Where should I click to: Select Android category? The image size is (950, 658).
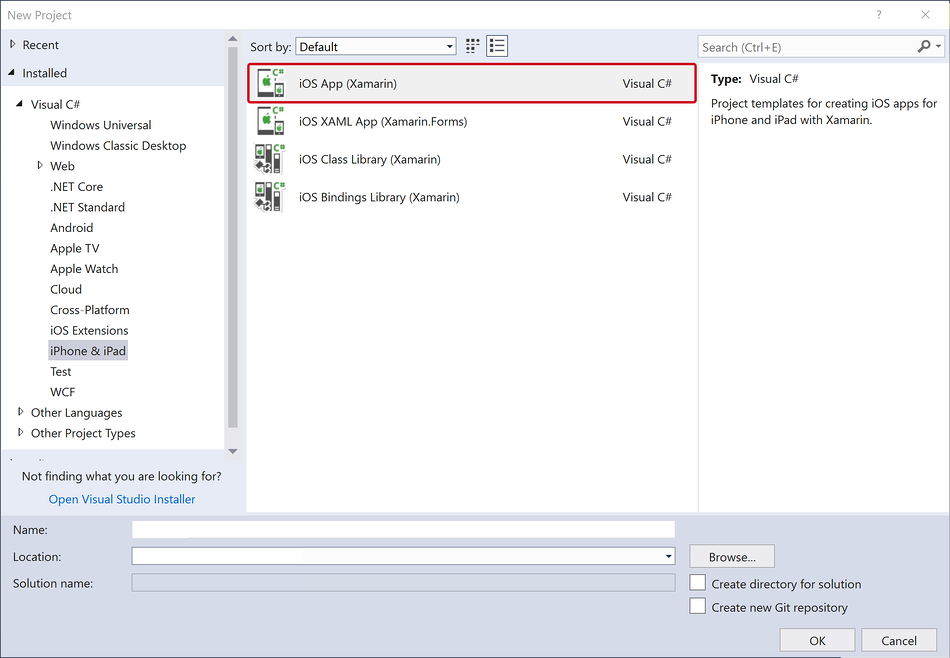coord(71,228)
